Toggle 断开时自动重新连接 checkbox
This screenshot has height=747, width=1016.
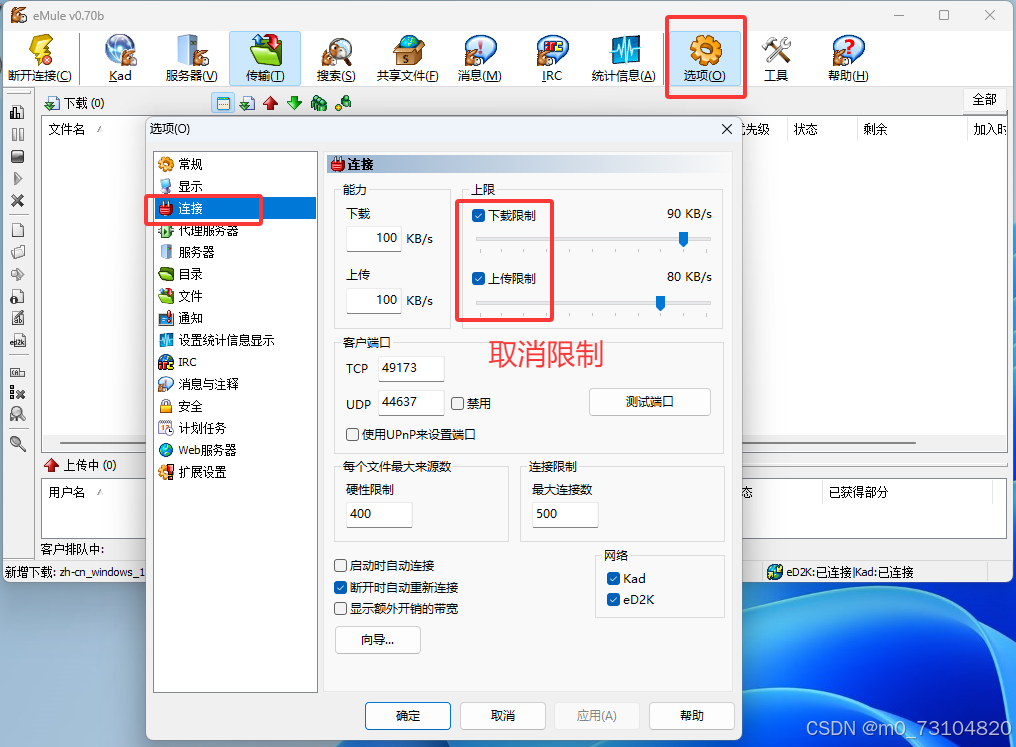tap(340, 588)
